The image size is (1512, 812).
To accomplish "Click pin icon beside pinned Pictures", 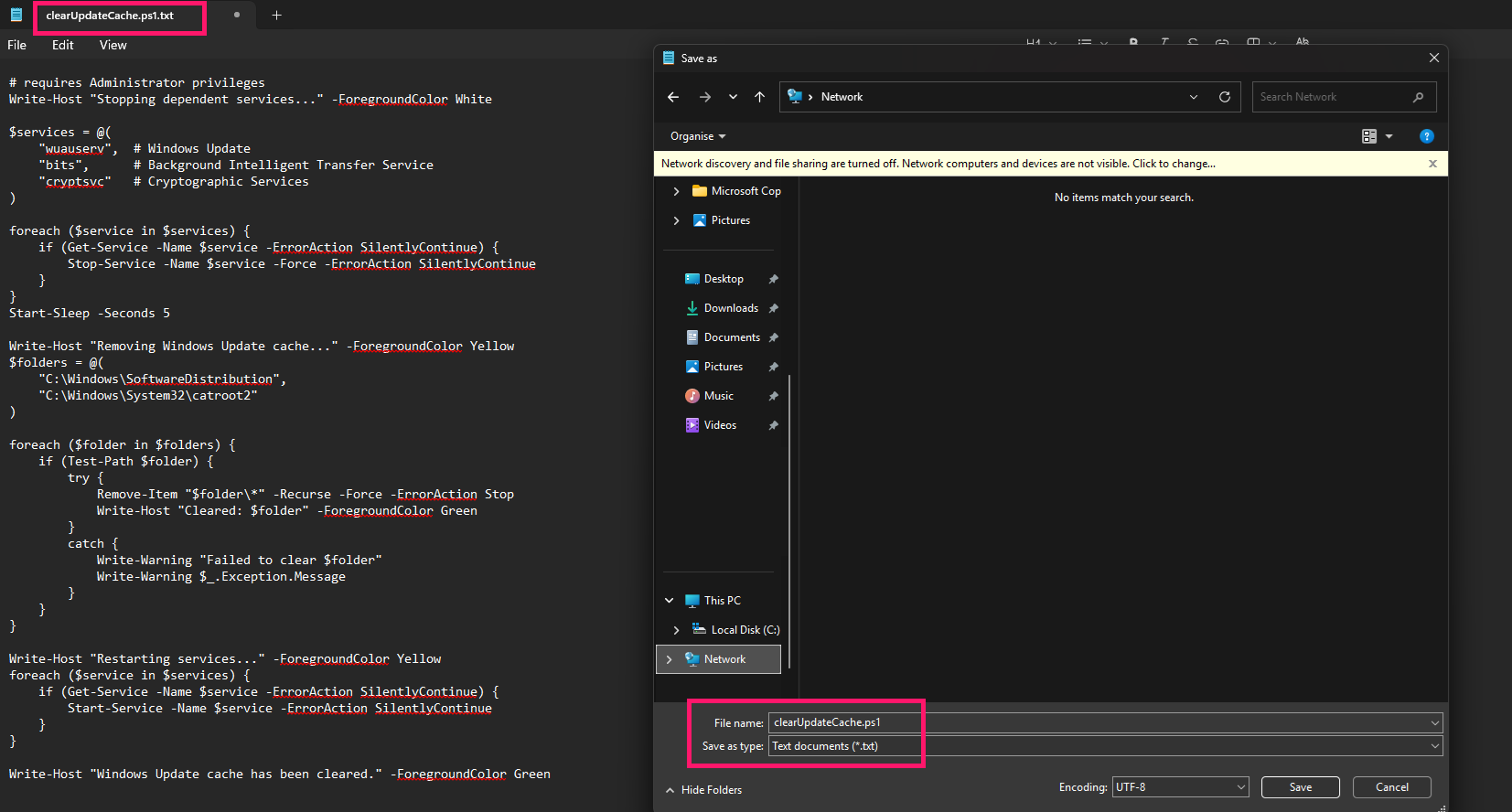I will pyautogui.click(x=773, y=367).
